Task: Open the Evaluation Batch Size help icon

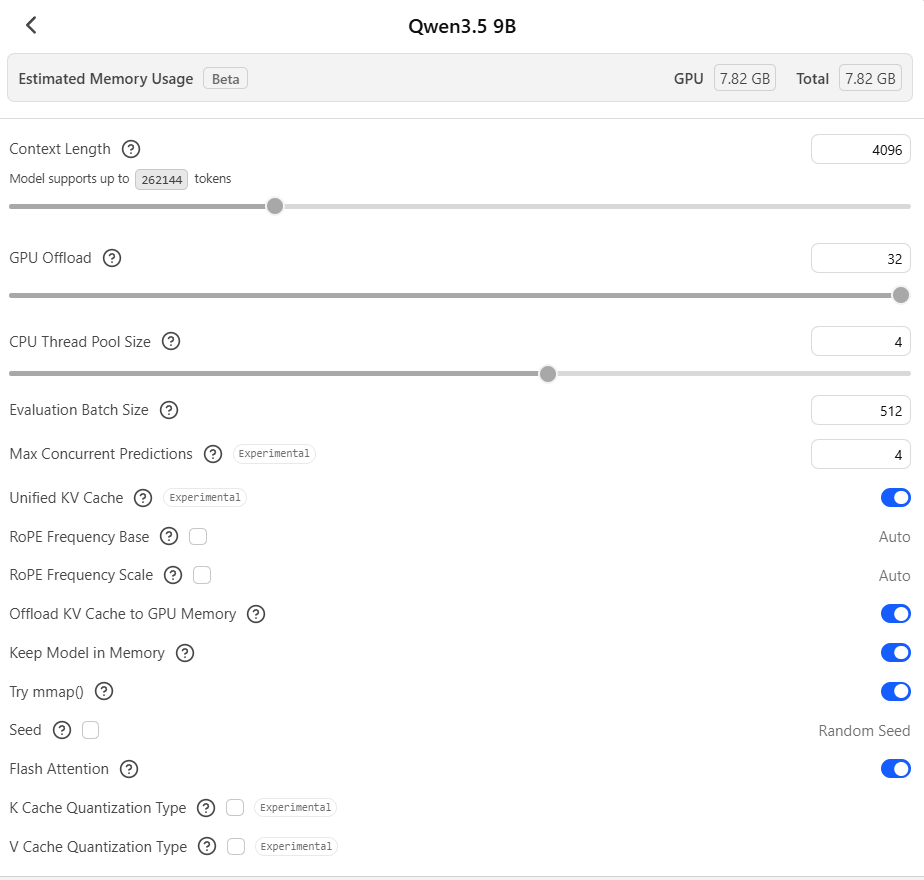Action: [168, 410]
